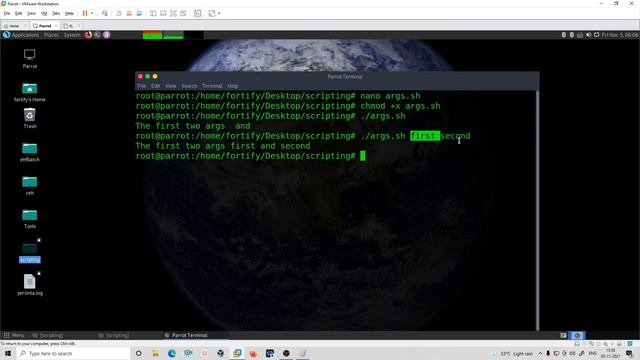Open fortify's Home folder icon
640x360 pixels.
[29, 92]
